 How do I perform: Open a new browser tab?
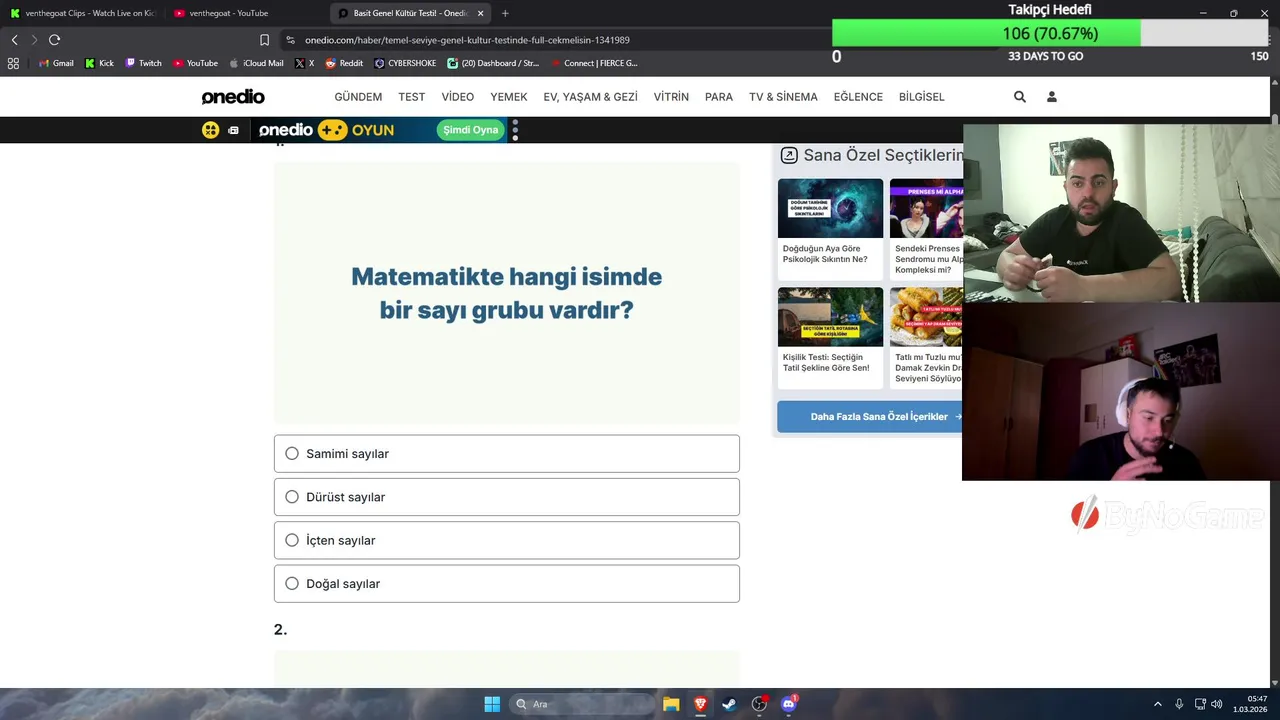pos(505,13)
